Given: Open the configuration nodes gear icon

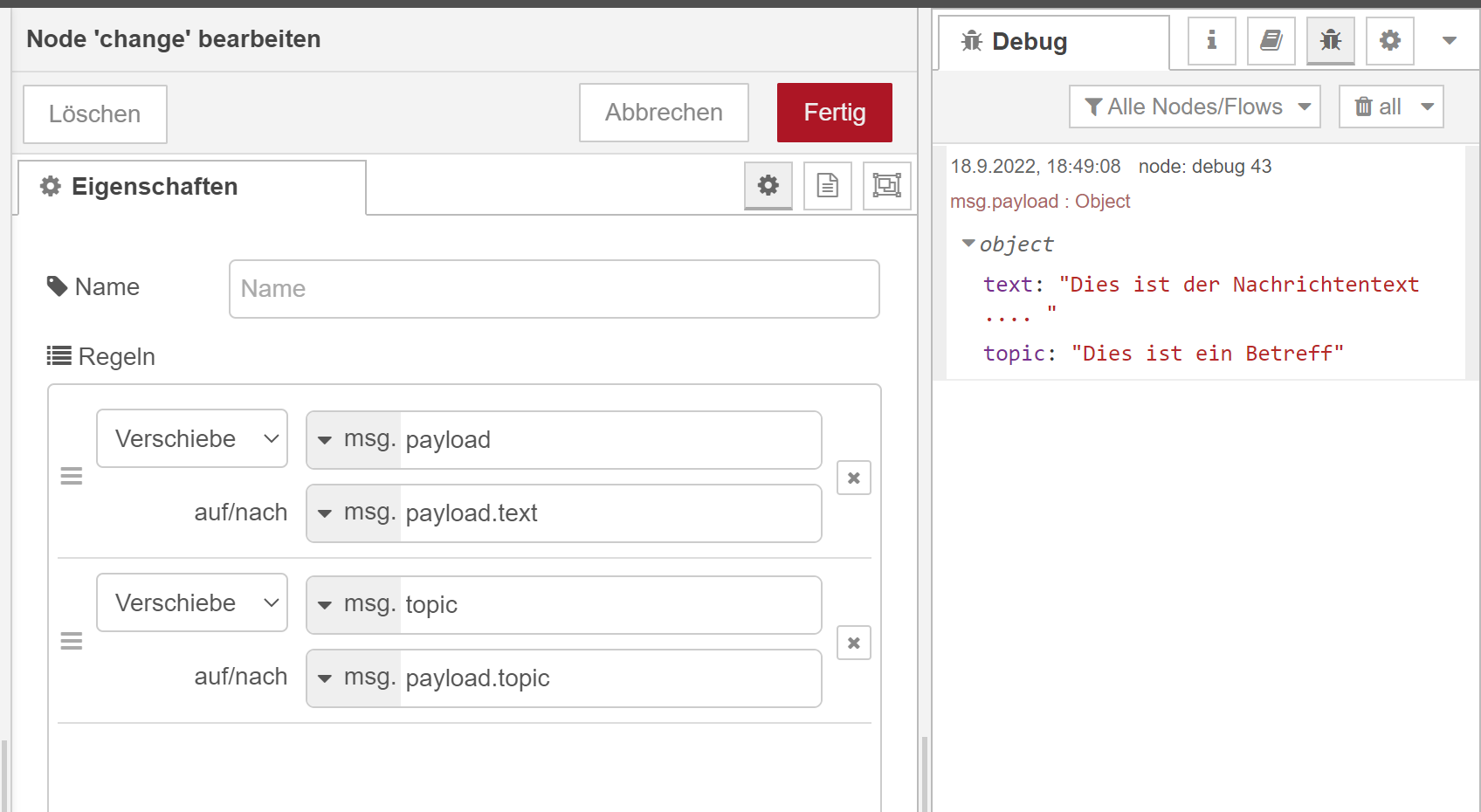Looking at the screenshot, I should pos(1390,41).
